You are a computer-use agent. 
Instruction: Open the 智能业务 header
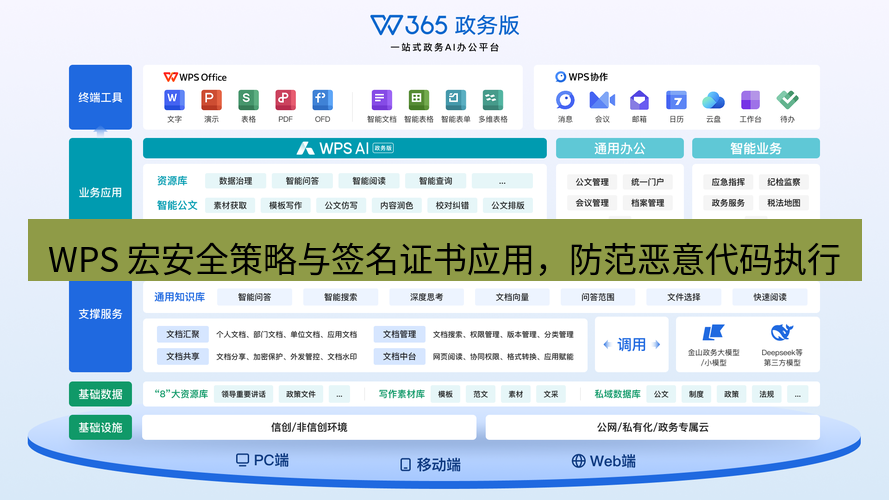[x=756, y=148]
